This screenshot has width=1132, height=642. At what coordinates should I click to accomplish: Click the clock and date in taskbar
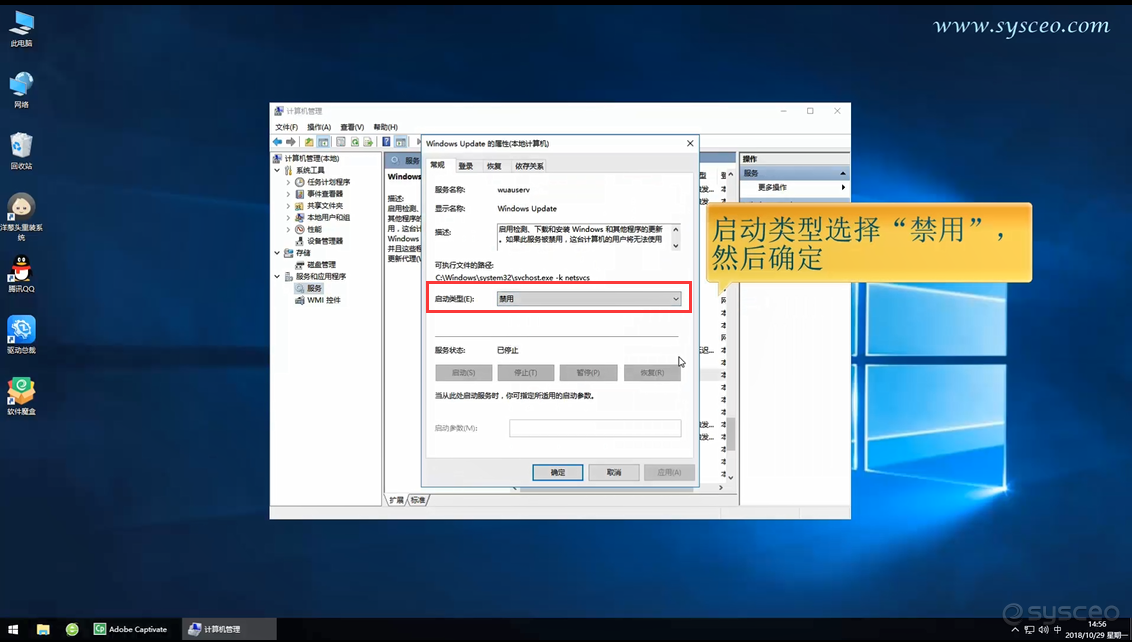coord(1097,630)
